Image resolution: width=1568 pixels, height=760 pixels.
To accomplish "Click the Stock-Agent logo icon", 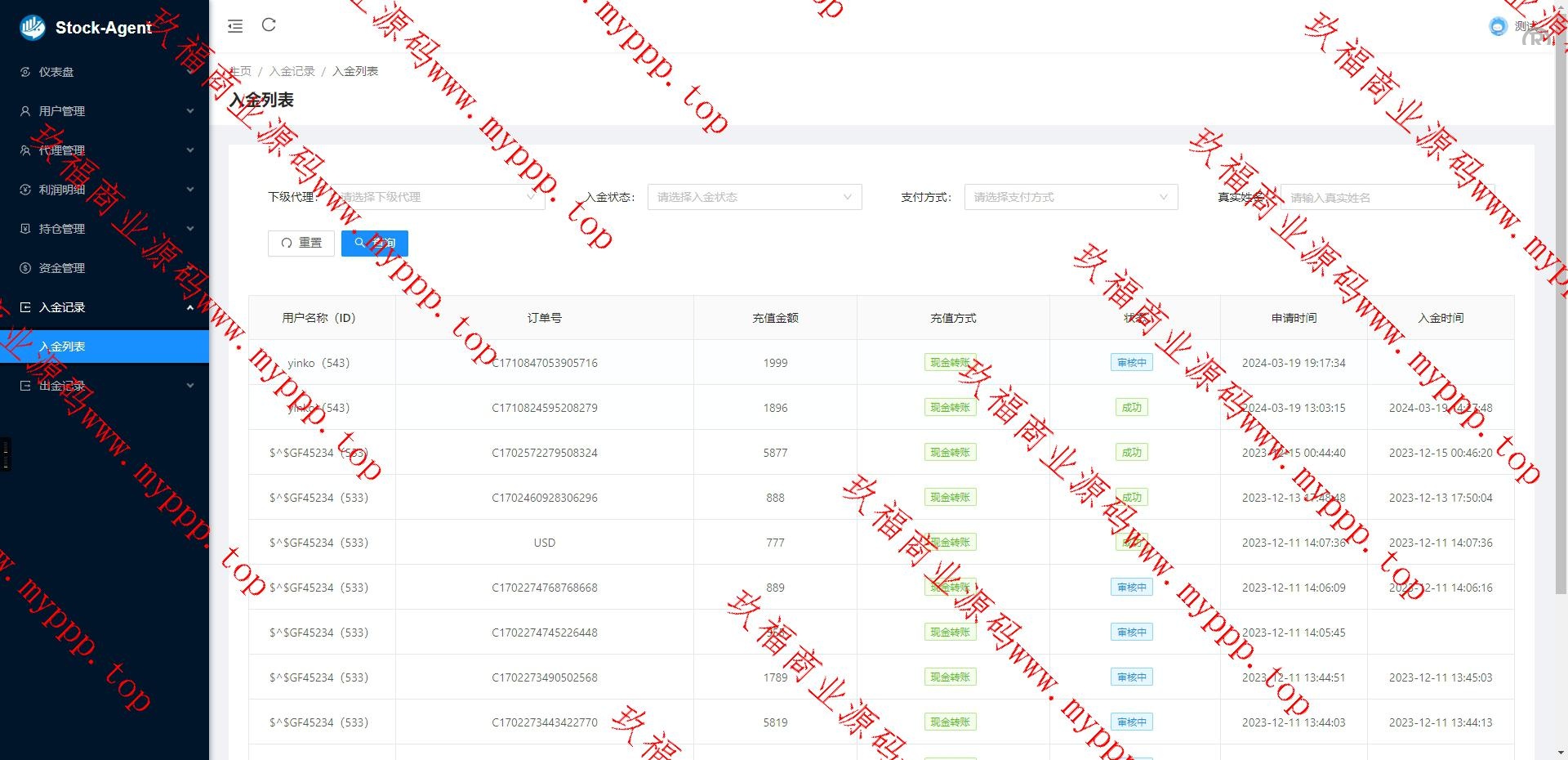I will pyautogui.click(x=33, y=28).
